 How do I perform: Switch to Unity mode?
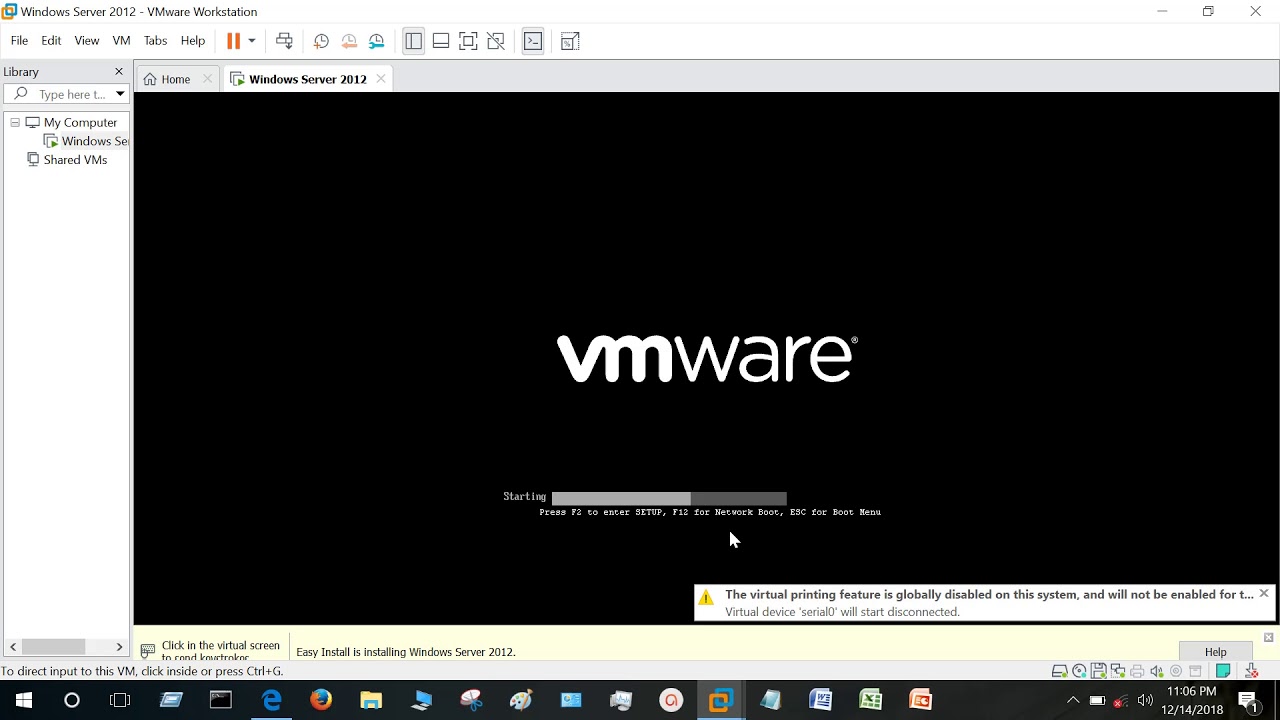[x=496, y=41]
